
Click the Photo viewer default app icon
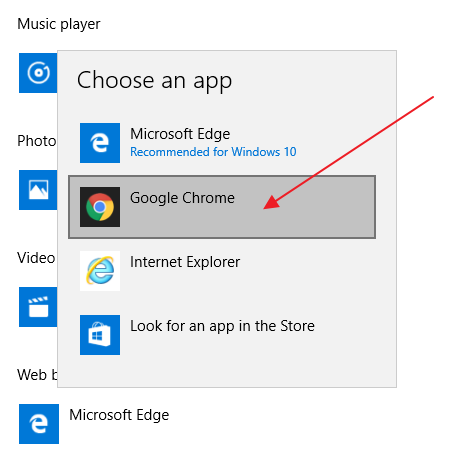pyautogui.click(x=38, y=190)
